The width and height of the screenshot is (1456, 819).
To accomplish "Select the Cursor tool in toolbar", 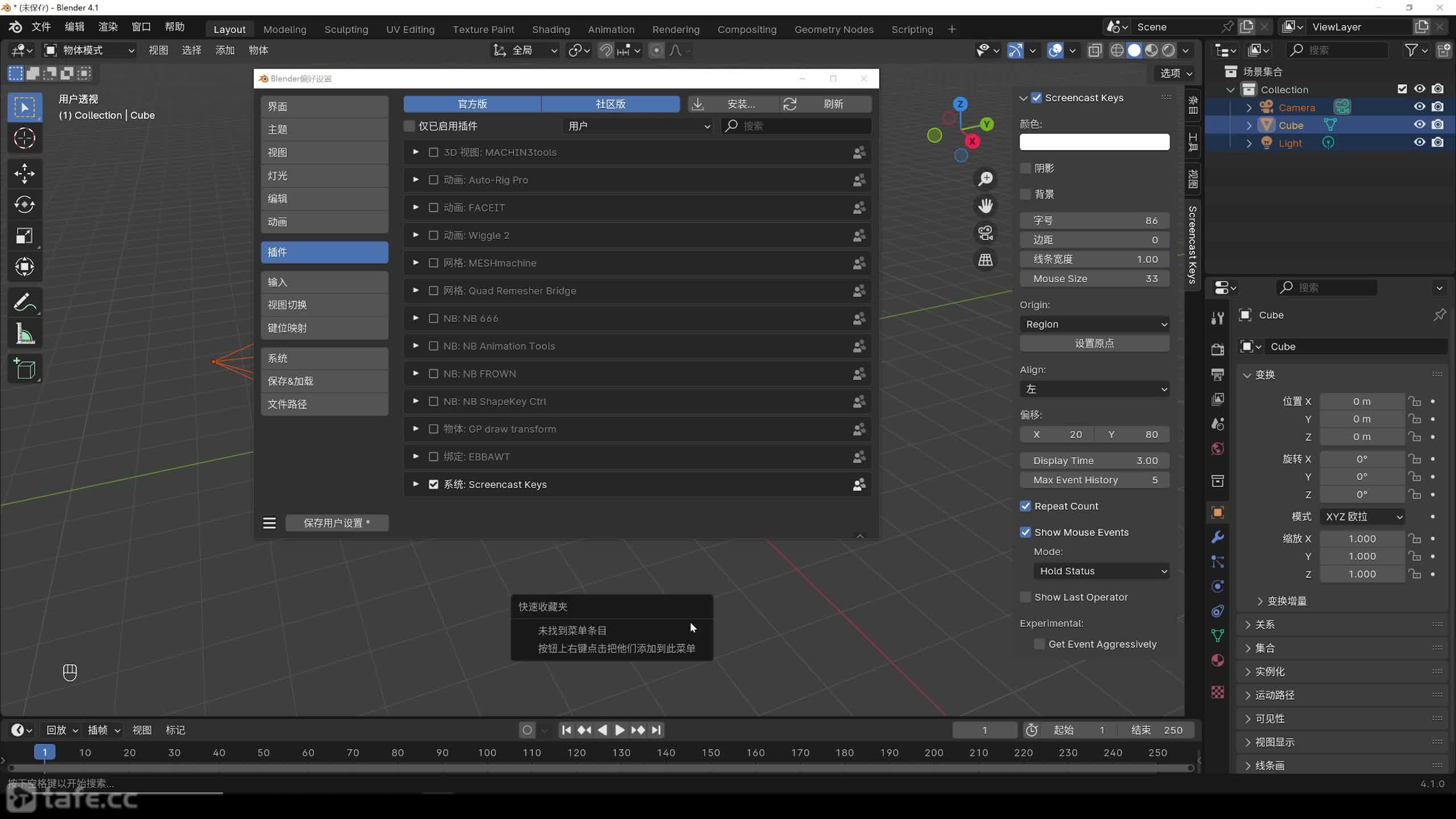I will point(24,138).
